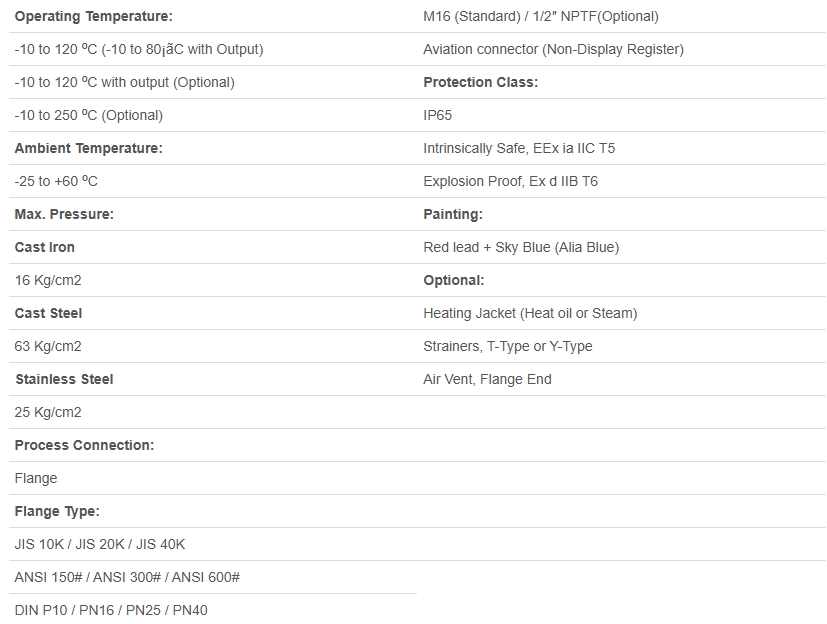Viewport: 827px width, 624px height.
Task: Click the Operating Temperature heading
Action: pyautogui.click(x=93, y=16)
